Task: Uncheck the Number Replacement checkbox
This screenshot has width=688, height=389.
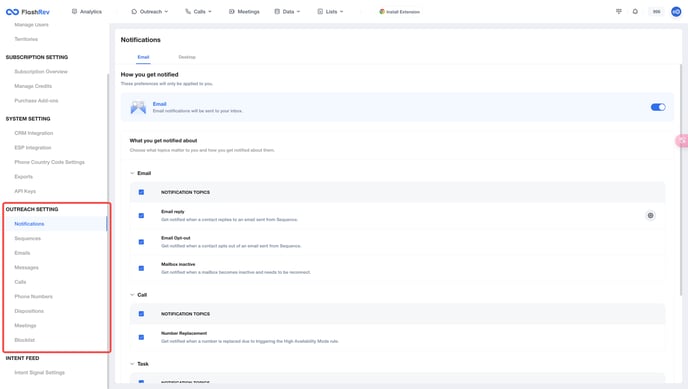Action: coord(141,337)
